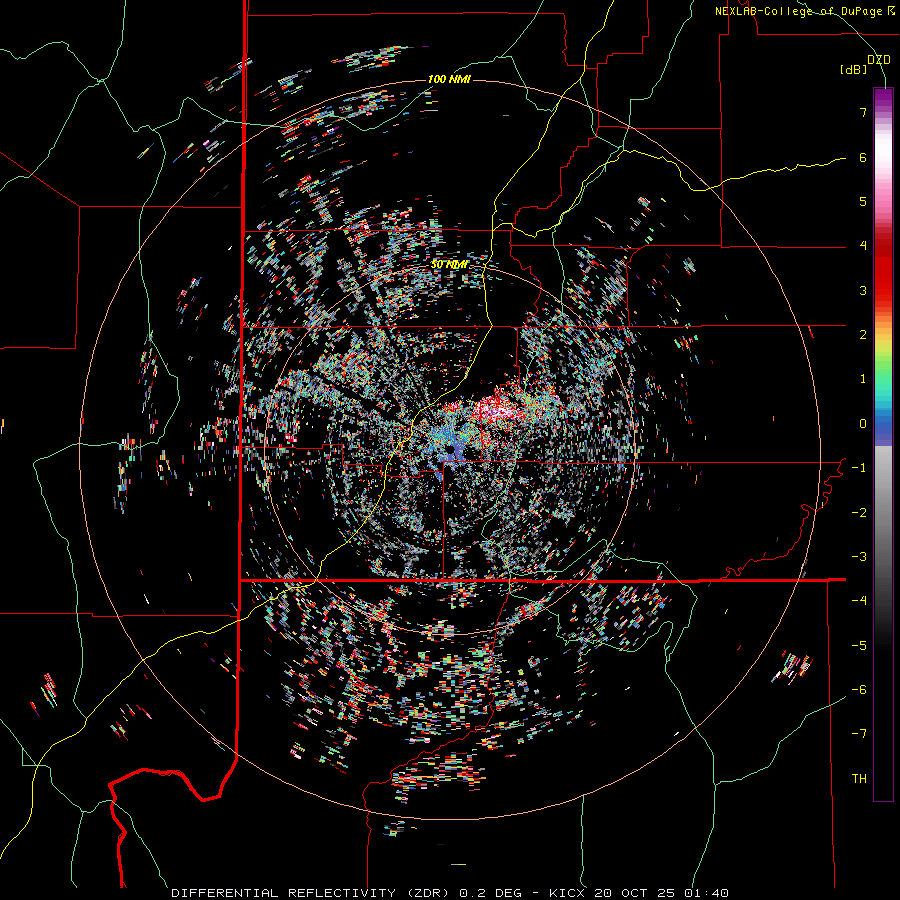
Task: Click the 100 NMI range ring label
Action: tap(449, 79)
